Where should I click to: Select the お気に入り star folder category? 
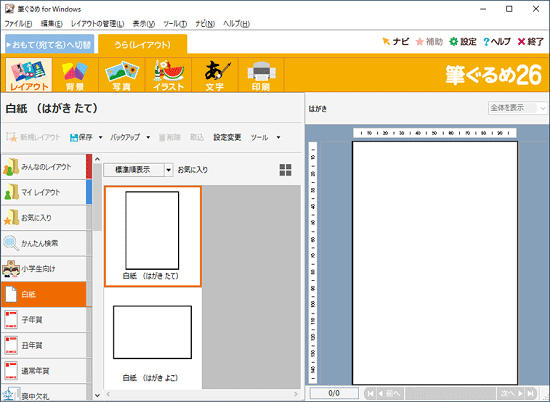coord(43,218)
